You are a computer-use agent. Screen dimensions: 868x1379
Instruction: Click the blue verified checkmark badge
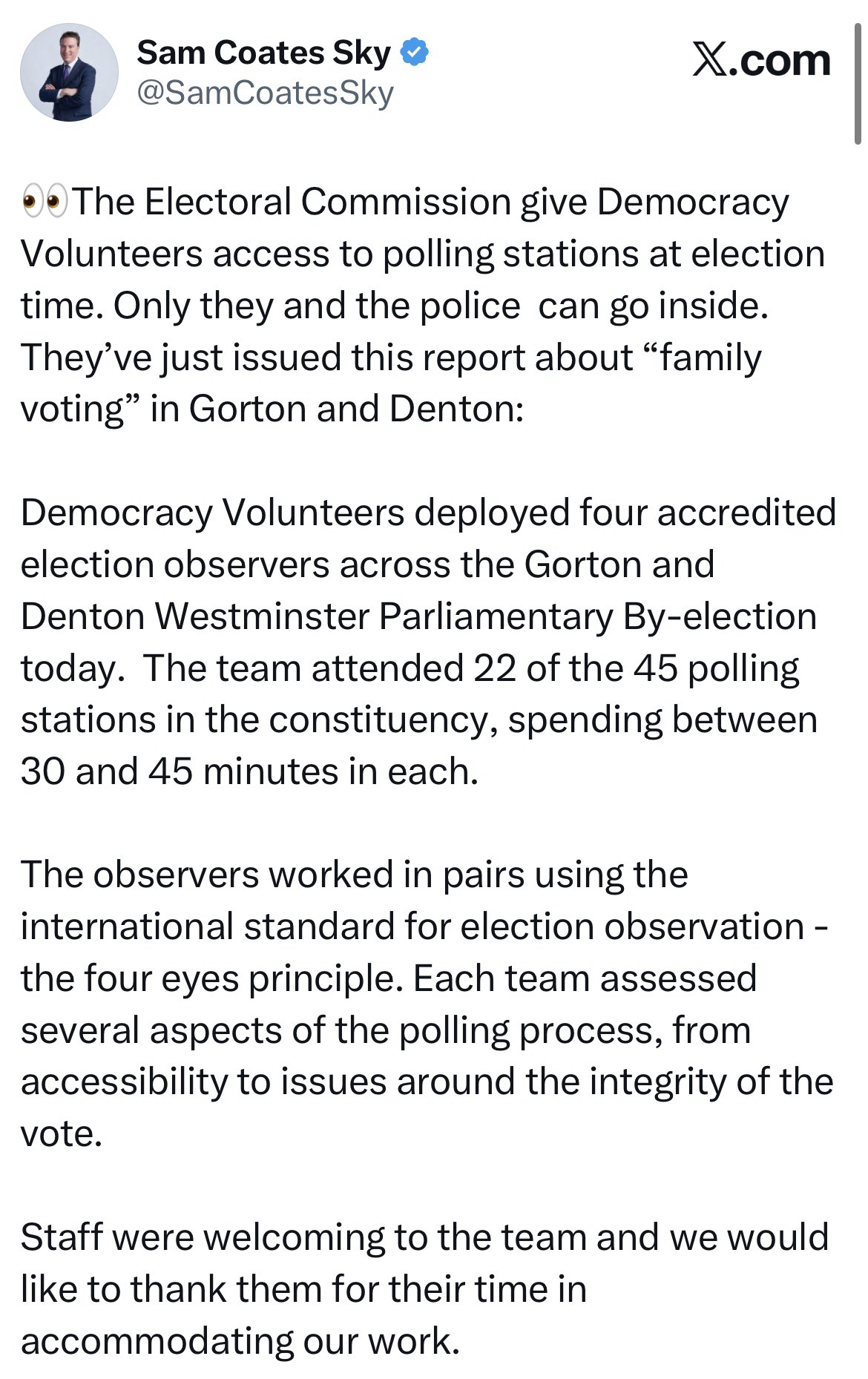pos(414,53)
